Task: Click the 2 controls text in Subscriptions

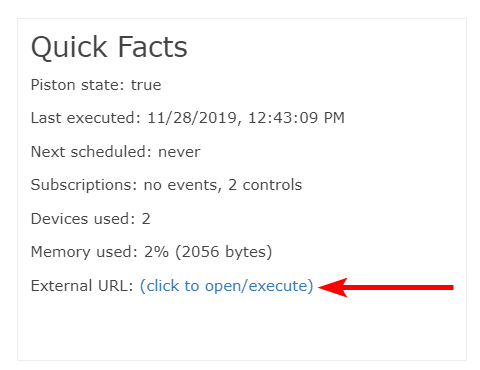Action: (x=265, y=185)
